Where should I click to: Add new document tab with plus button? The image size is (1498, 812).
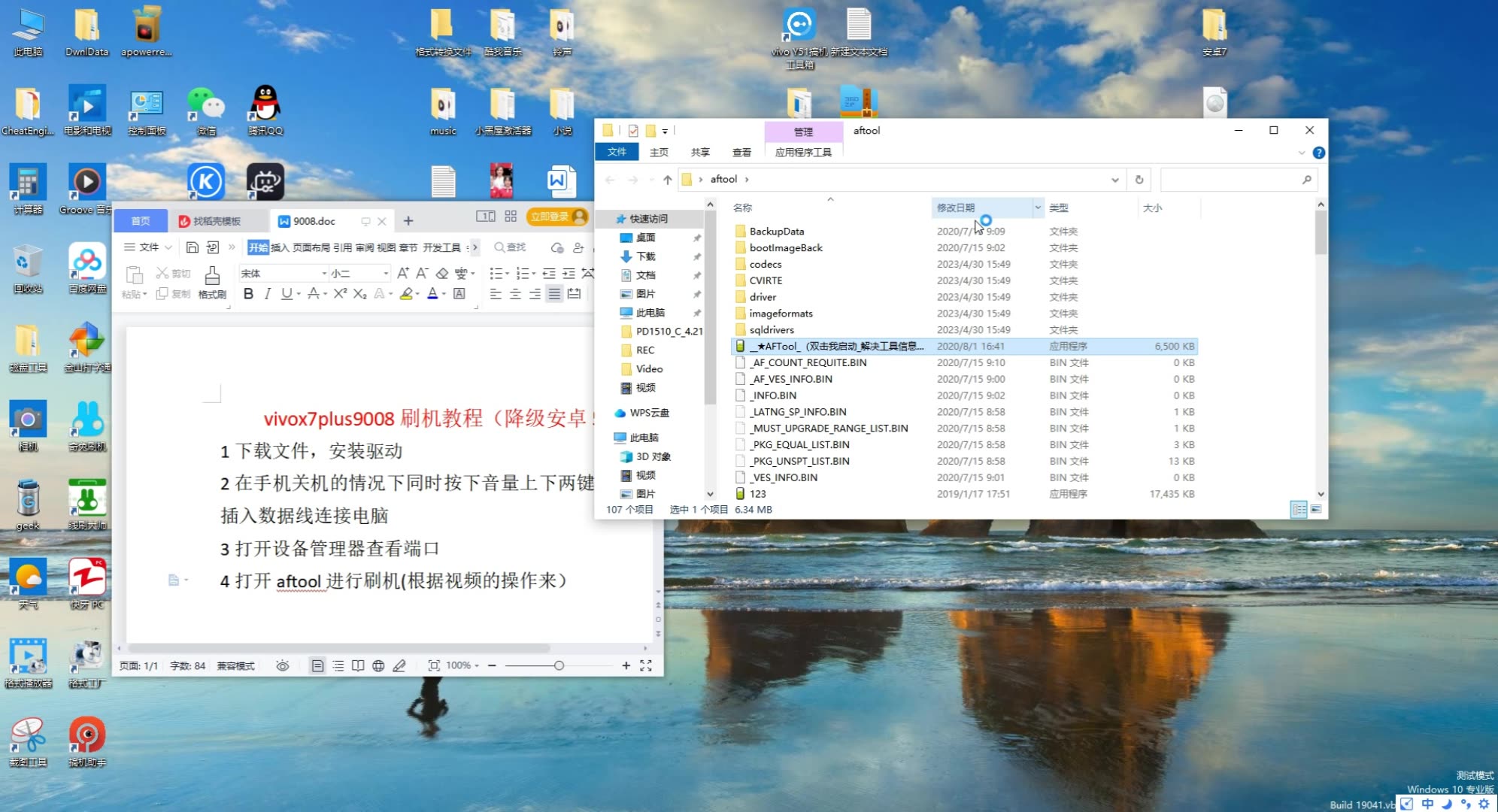[x=408, y=221]
